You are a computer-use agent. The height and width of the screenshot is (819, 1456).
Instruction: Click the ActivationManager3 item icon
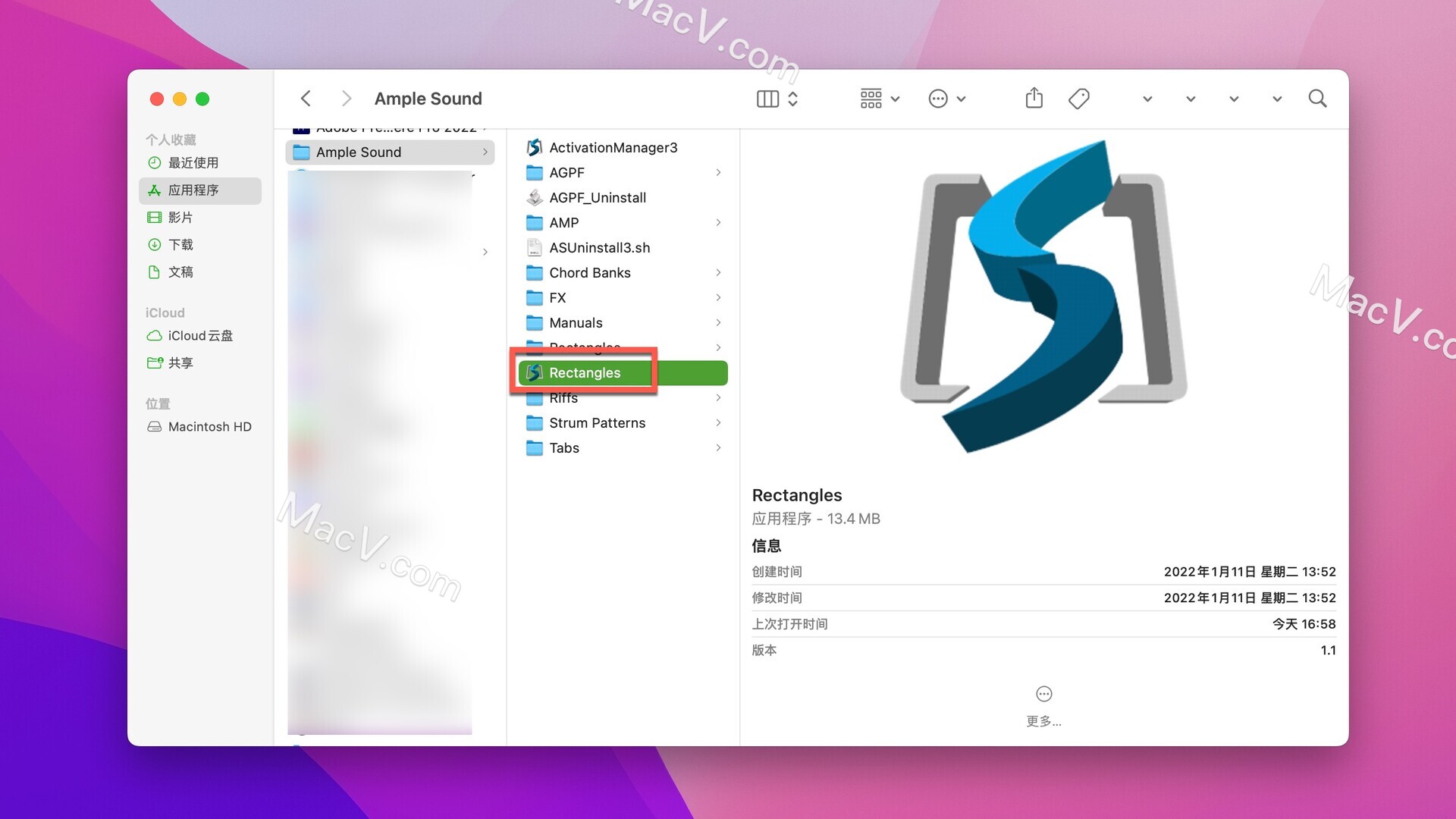535,147
